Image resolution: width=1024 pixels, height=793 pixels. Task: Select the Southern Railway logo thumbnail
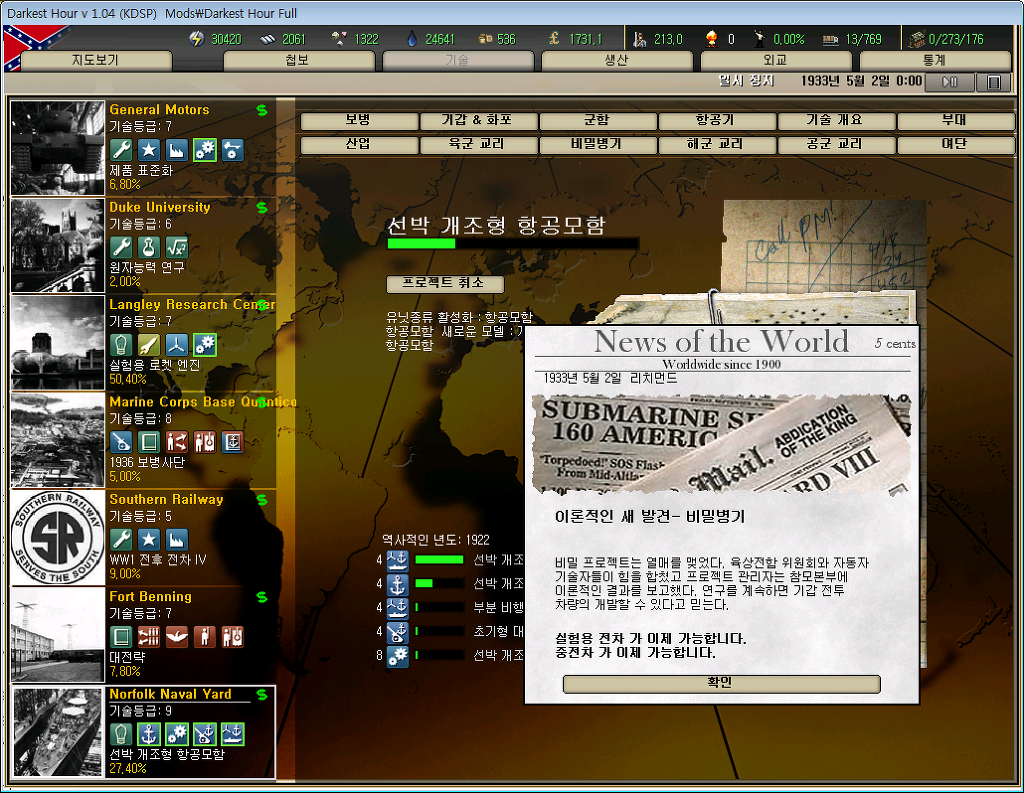57,538
